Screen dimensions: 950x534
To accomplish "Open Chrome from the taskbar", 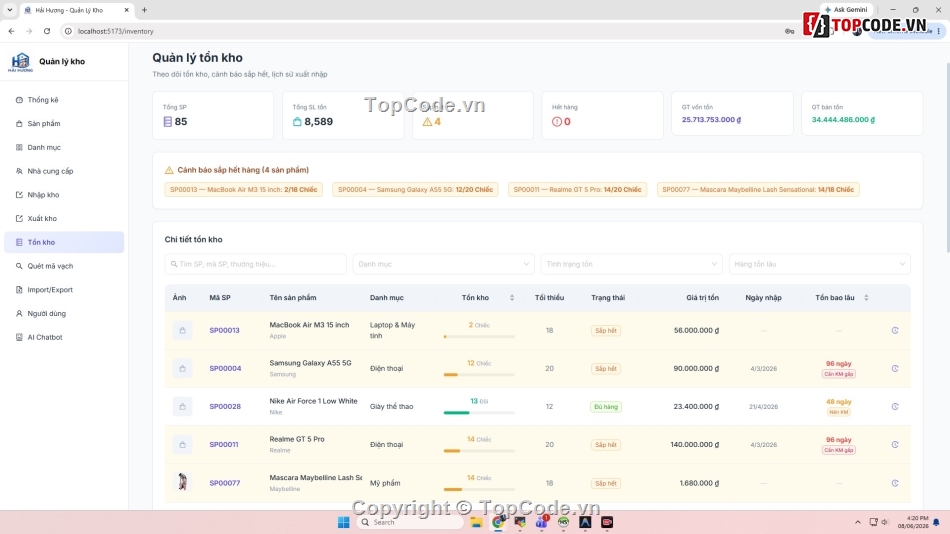I will coord(498,522).
